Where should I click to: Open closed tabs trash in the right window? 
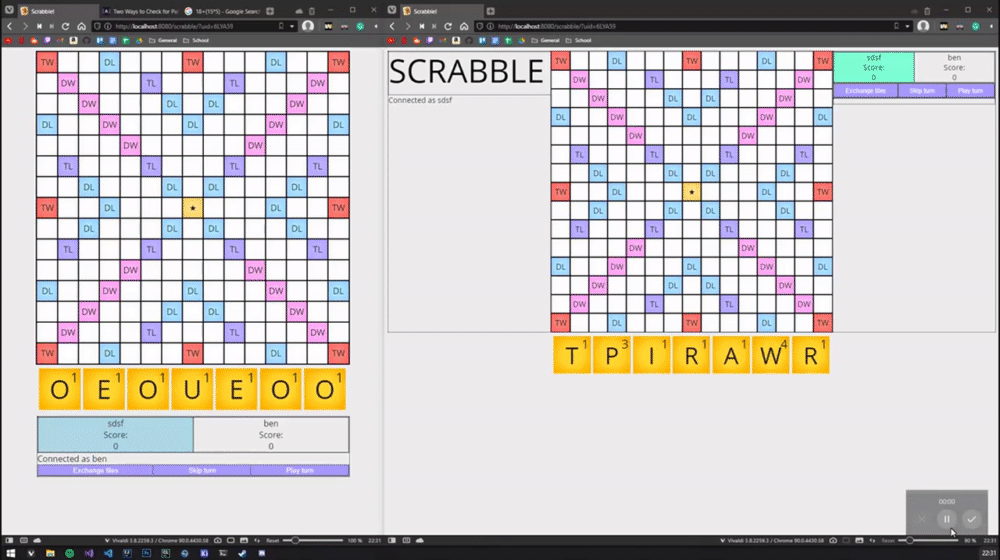tap(927, 11)
